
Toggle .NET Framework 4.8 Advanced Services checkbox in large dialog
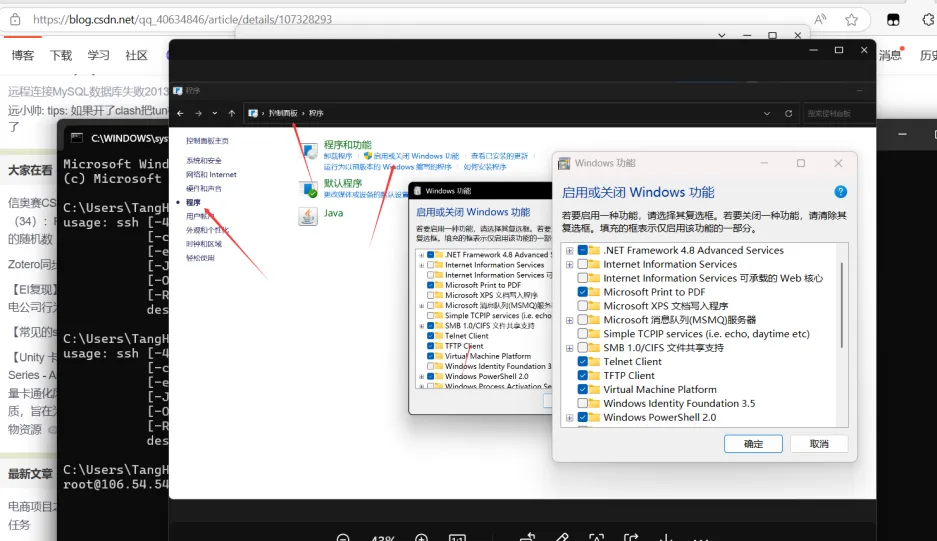[x=583, y=250]
